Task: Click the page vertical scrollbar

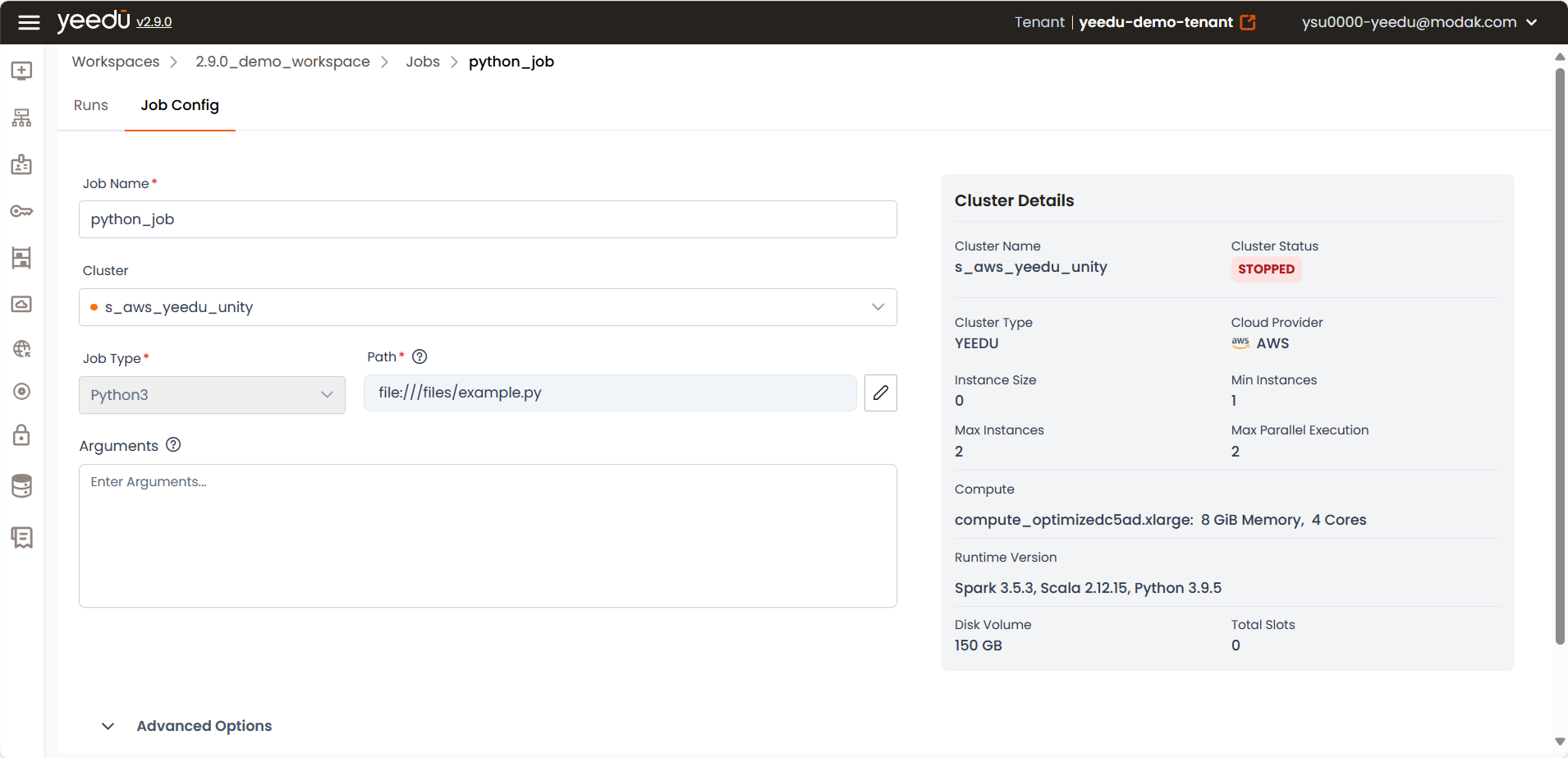Action: coord(1560,356)
